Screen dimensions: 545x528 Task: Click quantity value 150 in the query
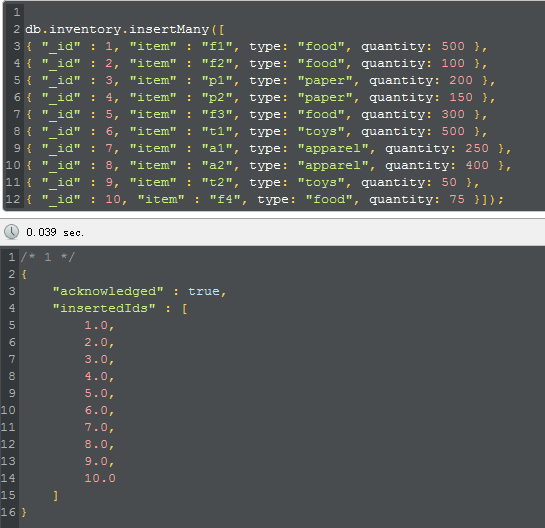461,97
